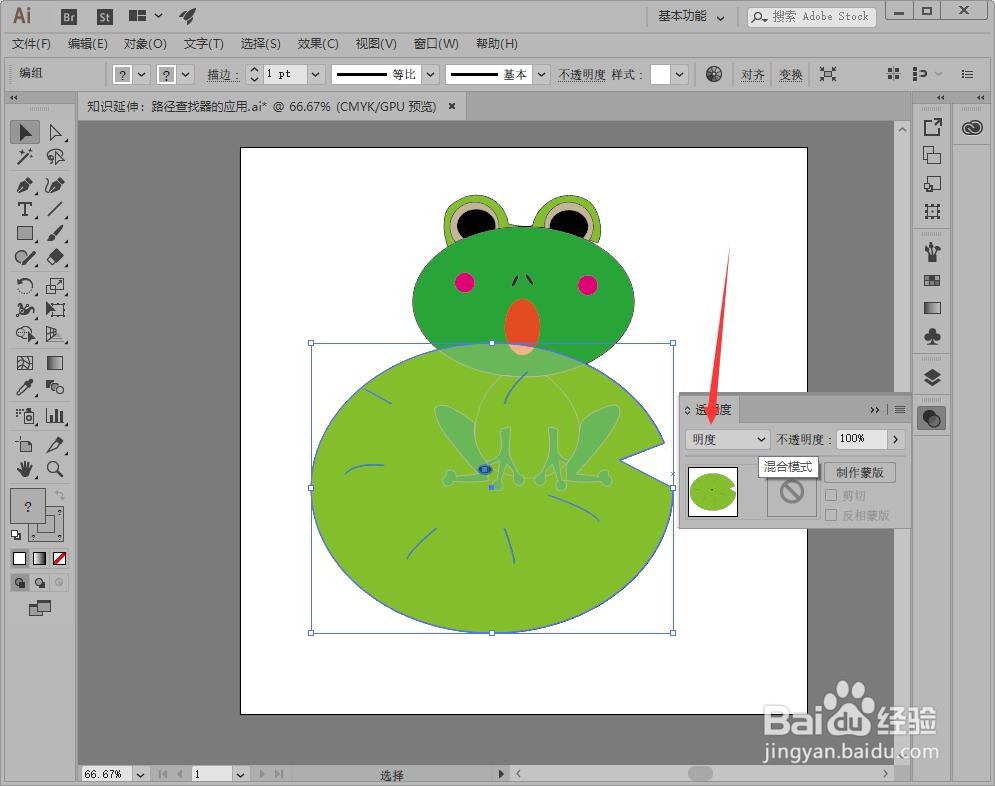Image resolution: width=995 pixels, height=786 pixels.
Task: Open the 明度 blend mode dropdown
Action: 727,439
